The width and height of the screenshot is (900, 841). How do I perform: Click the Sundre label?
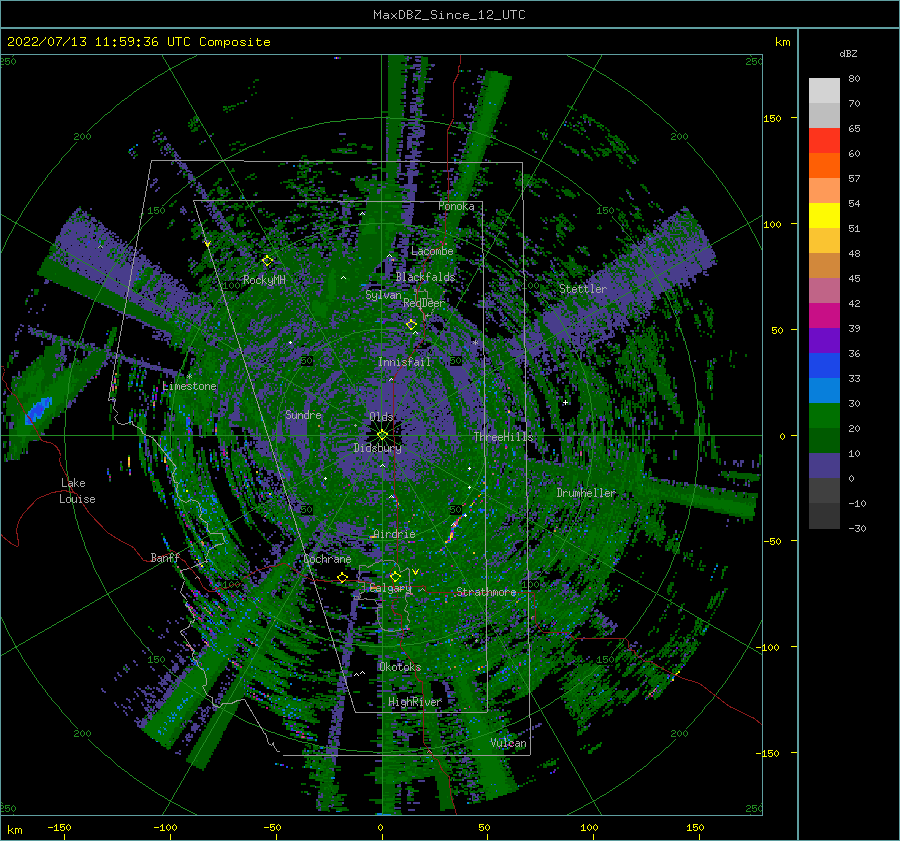coord(303,414)
